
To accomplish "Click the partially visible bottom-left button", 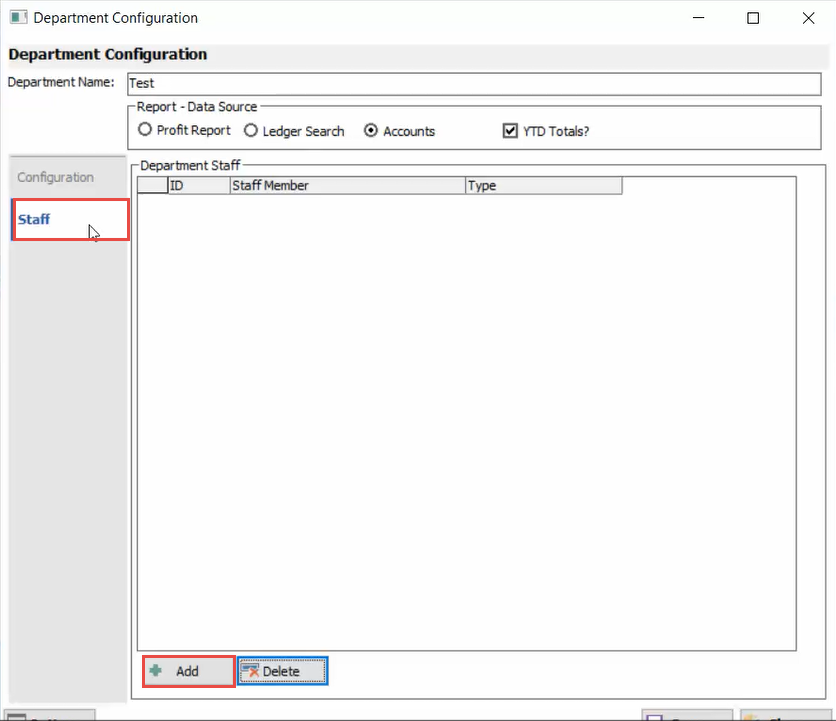I will (x=50, y=715).
